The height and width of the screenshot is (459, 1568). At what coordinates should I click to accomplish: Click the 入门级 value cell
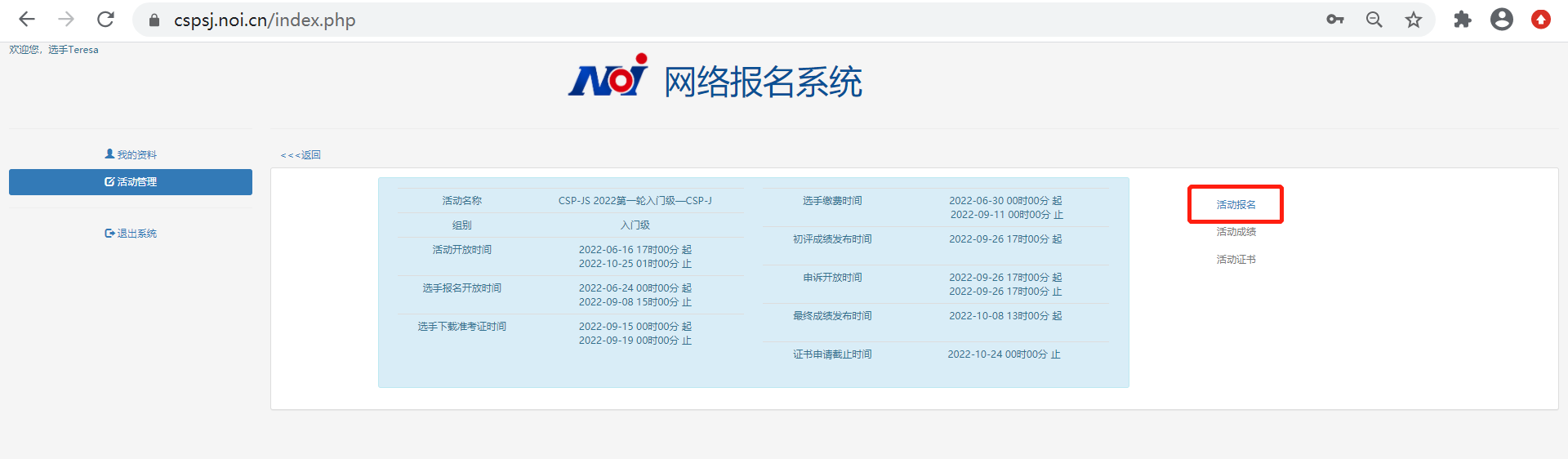[x=635, y=225]
